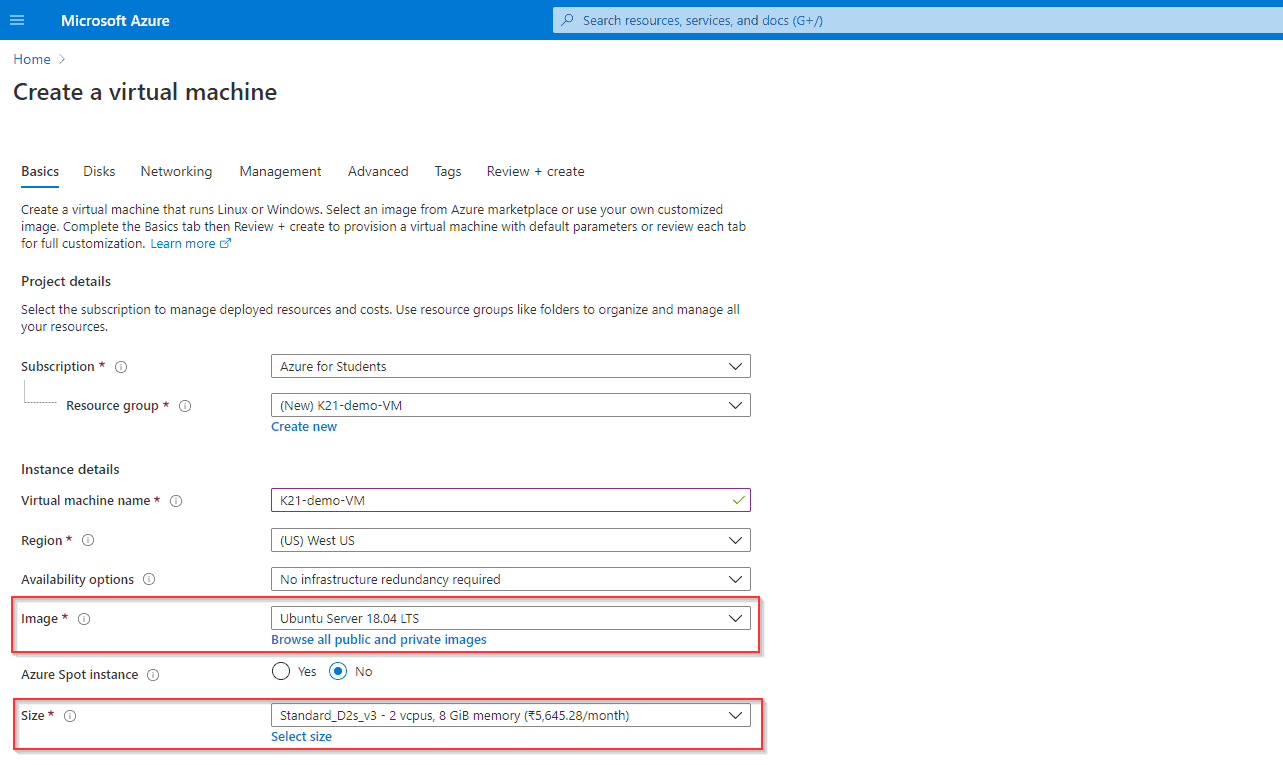Click the info icon beside Size

coord(67,715)
